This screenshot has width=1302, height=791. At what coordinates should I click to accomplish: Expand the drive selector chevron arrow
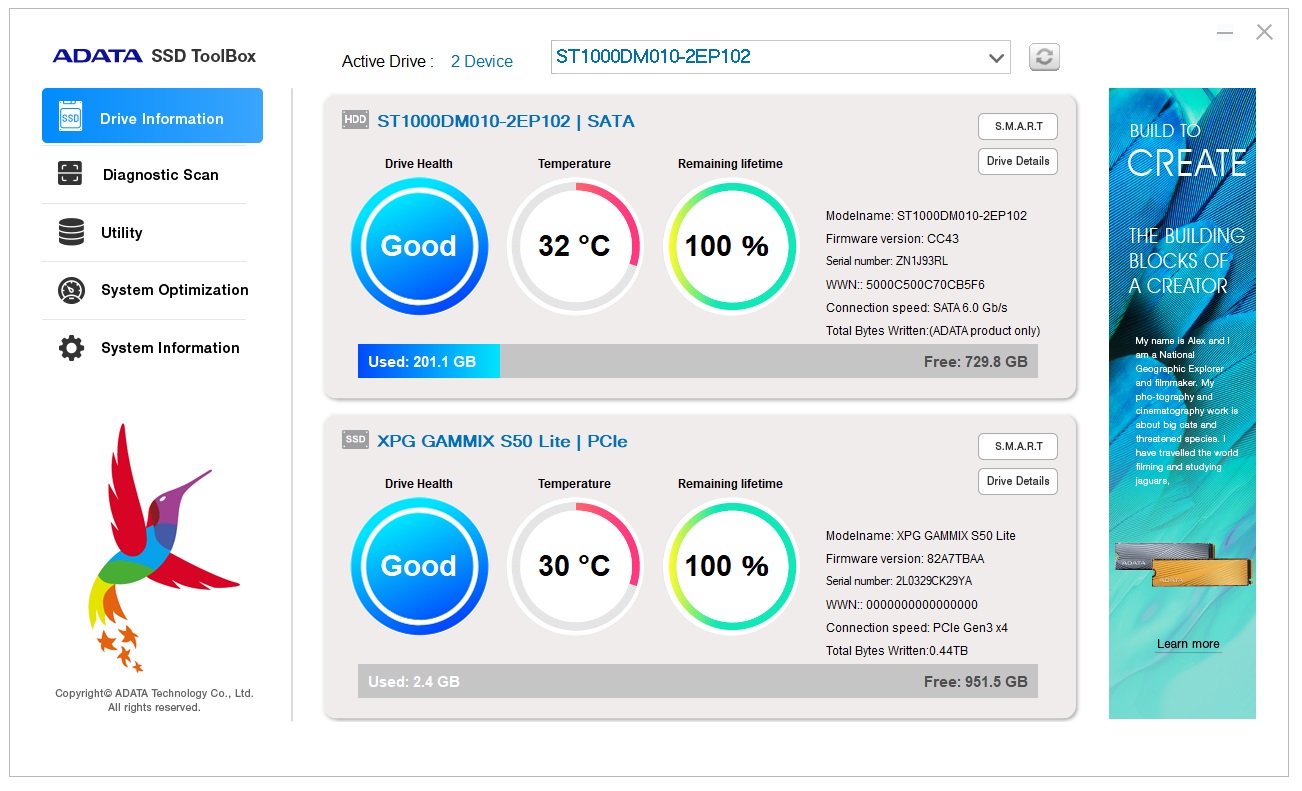[996, 58]
